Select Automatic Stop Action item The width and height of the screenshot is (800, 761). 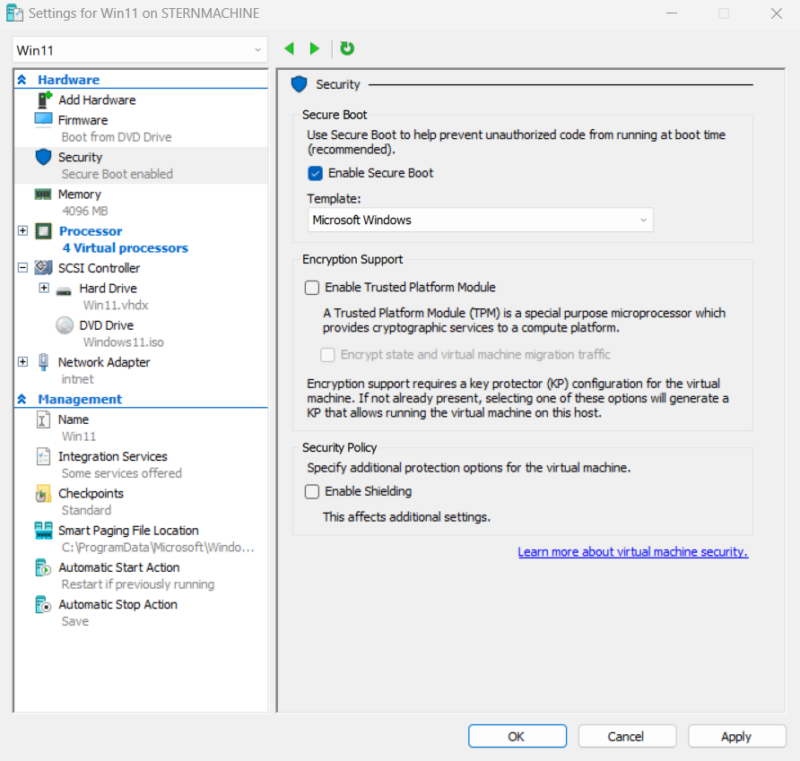pyautogui.click(x=118, y=604)
